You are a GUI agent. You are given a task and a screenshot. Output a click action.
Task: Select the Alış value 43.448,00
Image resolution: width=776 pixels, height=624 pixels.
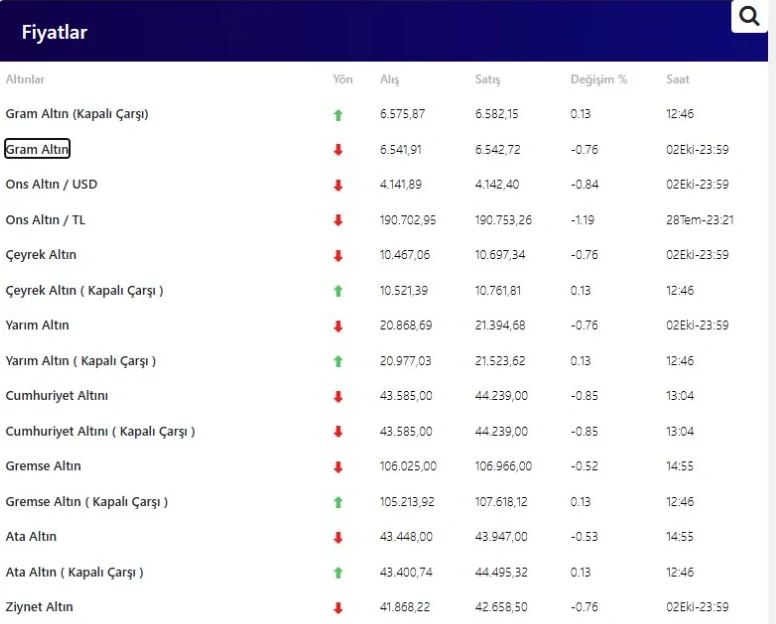[x=406, y=537]
